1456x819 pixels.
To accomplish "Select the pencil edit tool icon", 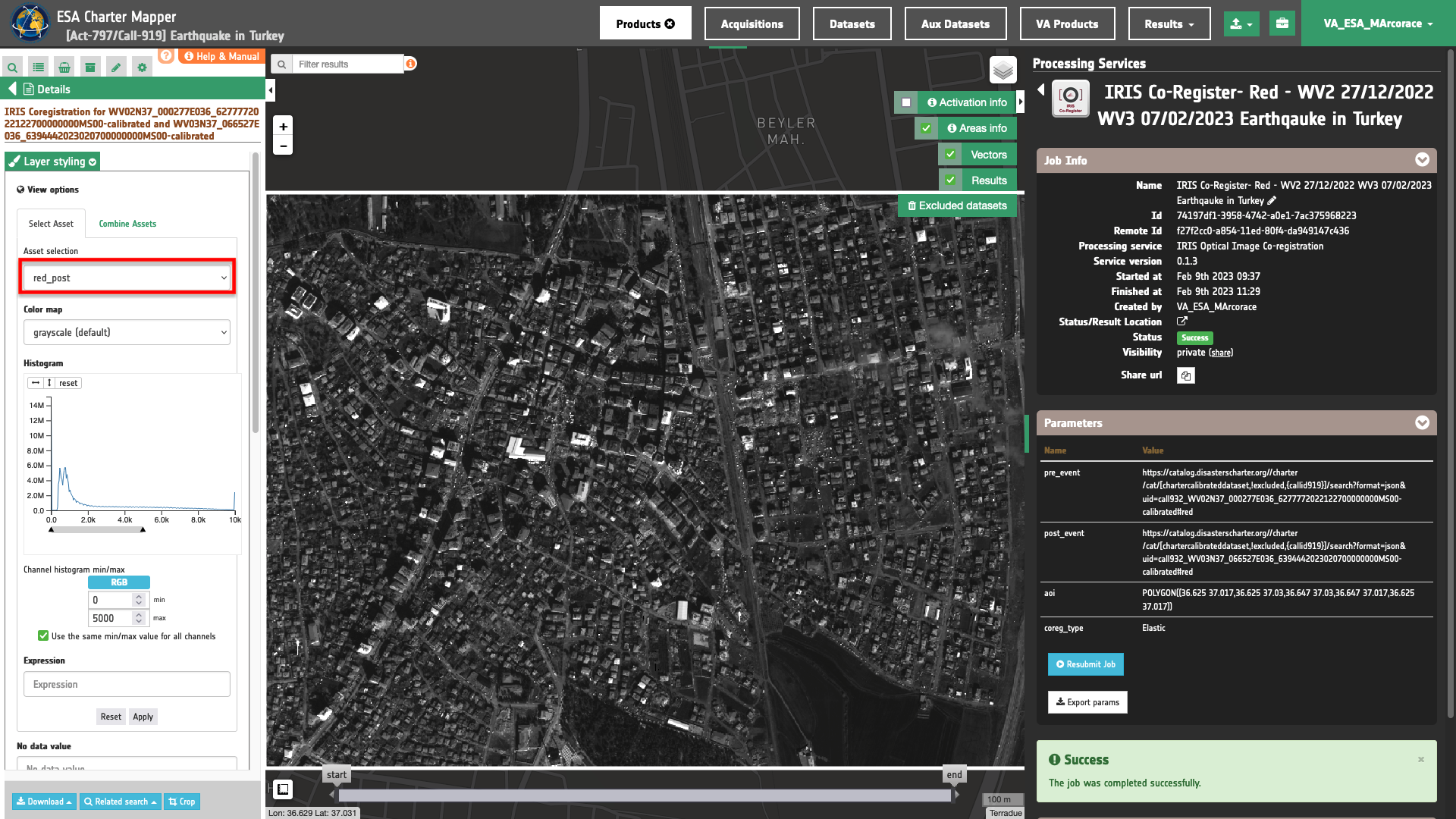I will click(116, 67).
